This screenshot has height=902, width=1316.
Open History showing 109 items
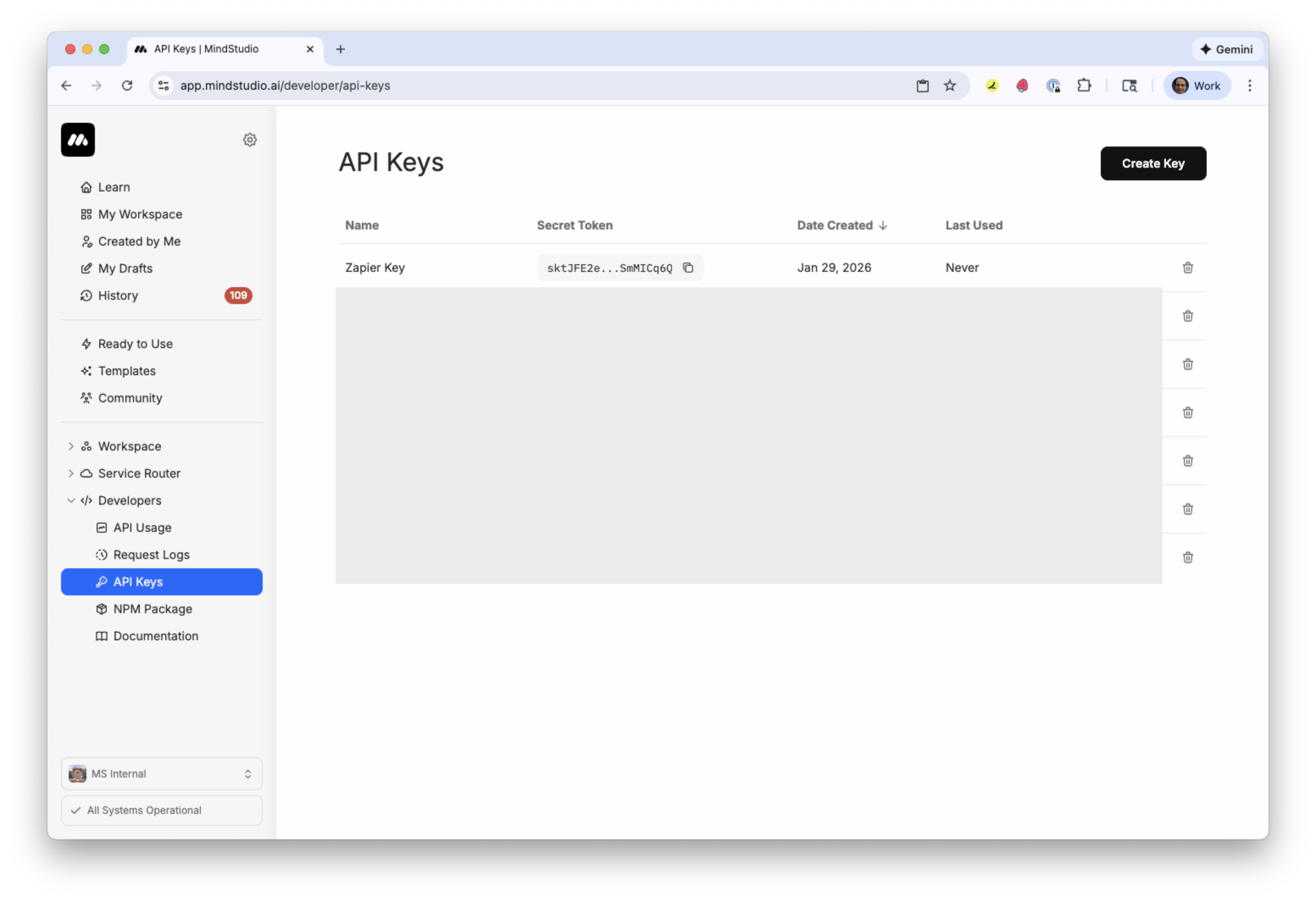tap(118, 296)
